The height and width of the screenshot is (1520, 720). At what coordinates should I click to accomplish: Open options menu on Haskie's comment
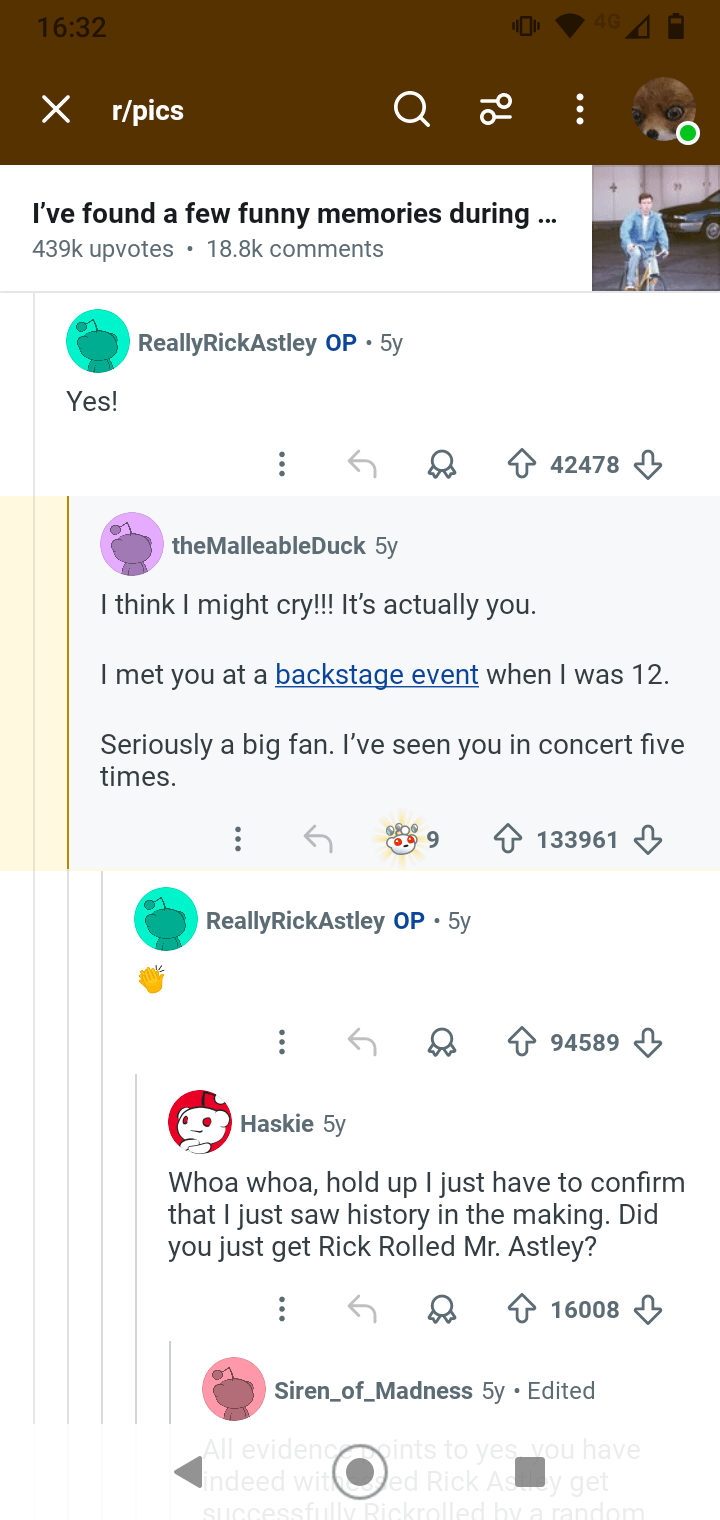[x=282, y=1309]
